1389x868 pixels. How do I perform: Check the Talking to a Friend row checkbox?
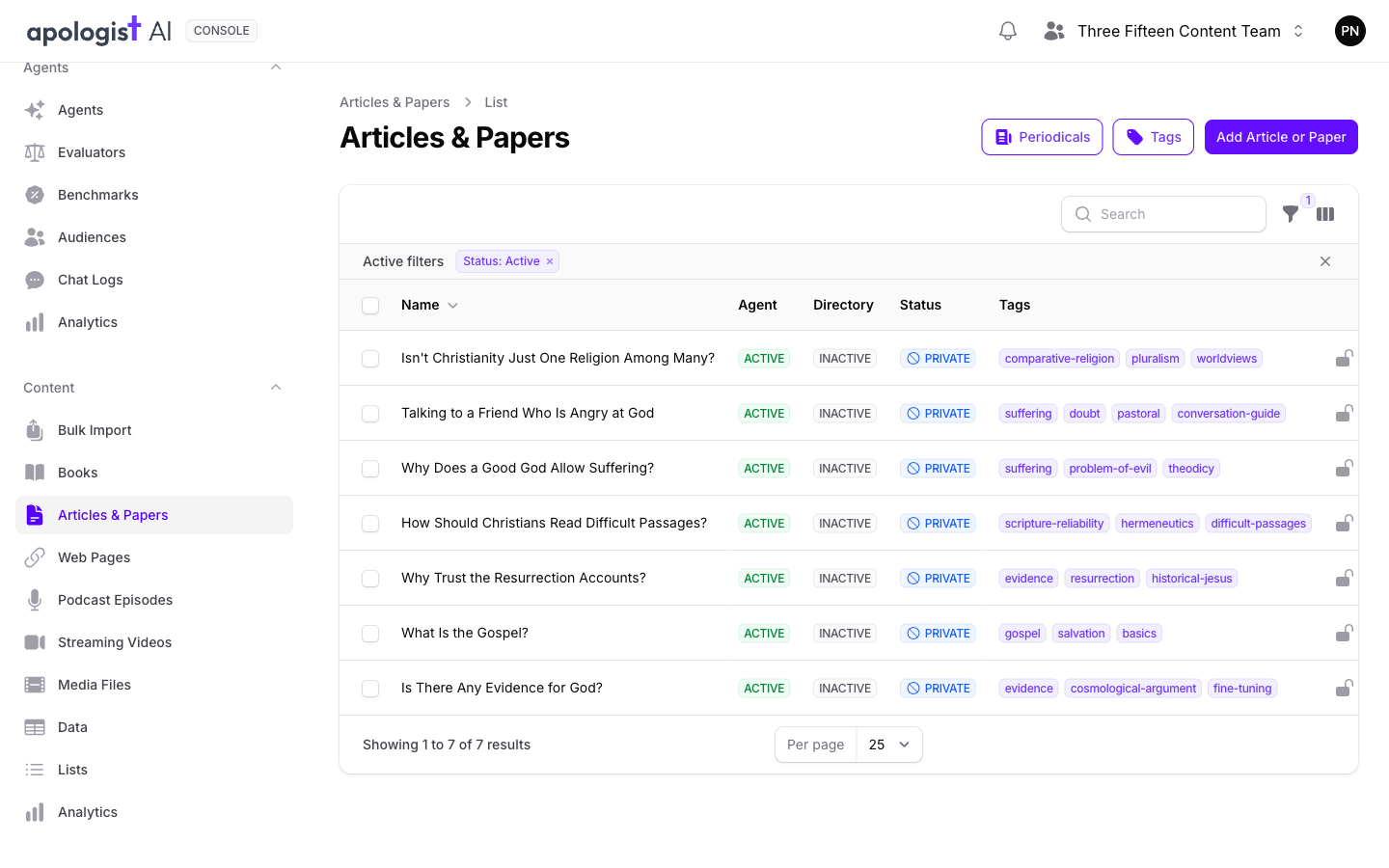tap(370, 414)
